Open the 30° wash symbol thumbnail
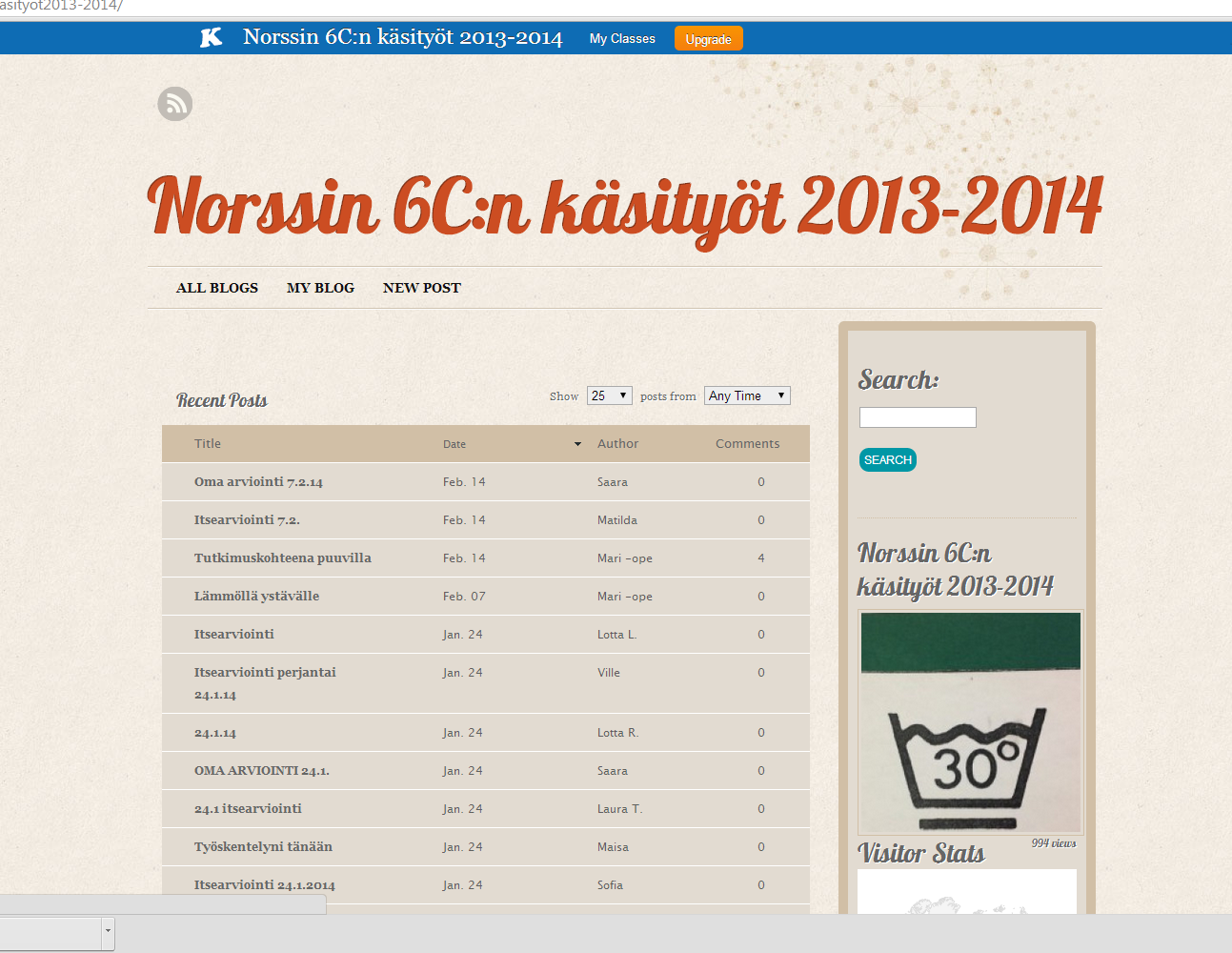 click(970, 722)
